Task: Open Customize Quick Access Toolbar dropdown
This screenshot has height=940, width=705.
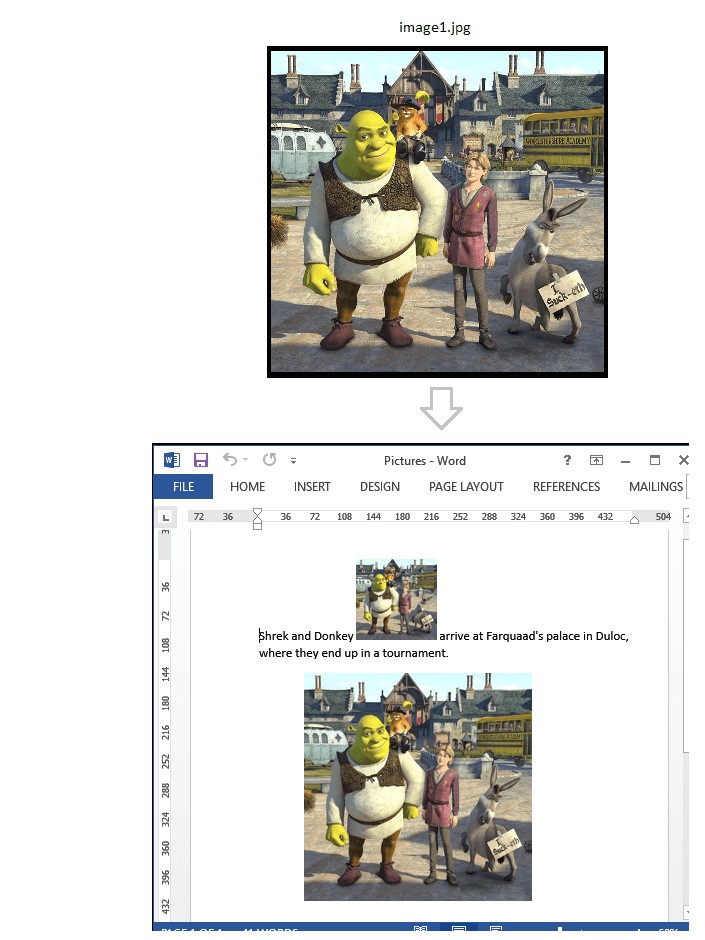Action: tap(293, 461)
